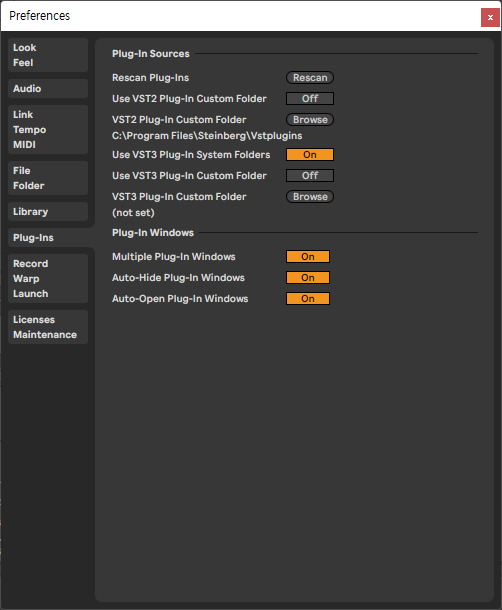Click the Plug-In Windows heading
The width and height of the screenshot is (502, 610).
click(x=153, y=233)
